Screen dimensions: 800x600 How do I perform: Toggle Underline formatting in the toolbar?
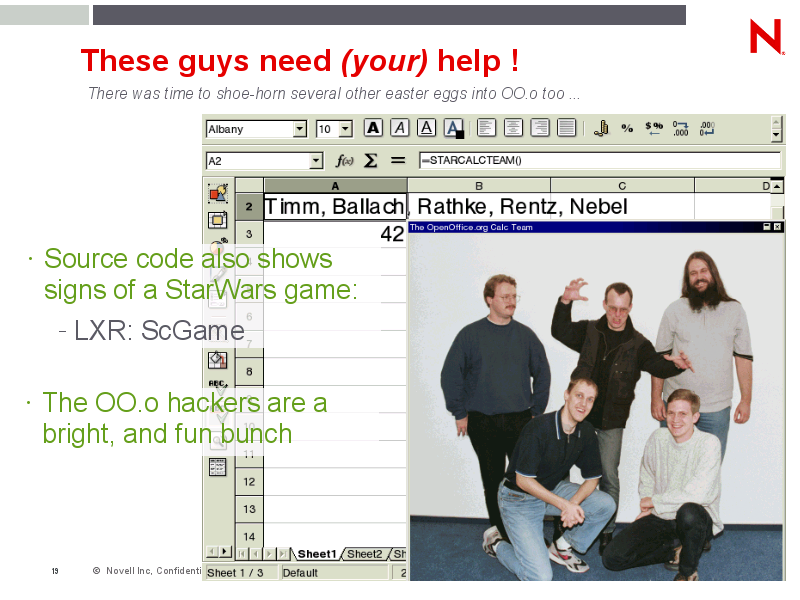point(426,128)
